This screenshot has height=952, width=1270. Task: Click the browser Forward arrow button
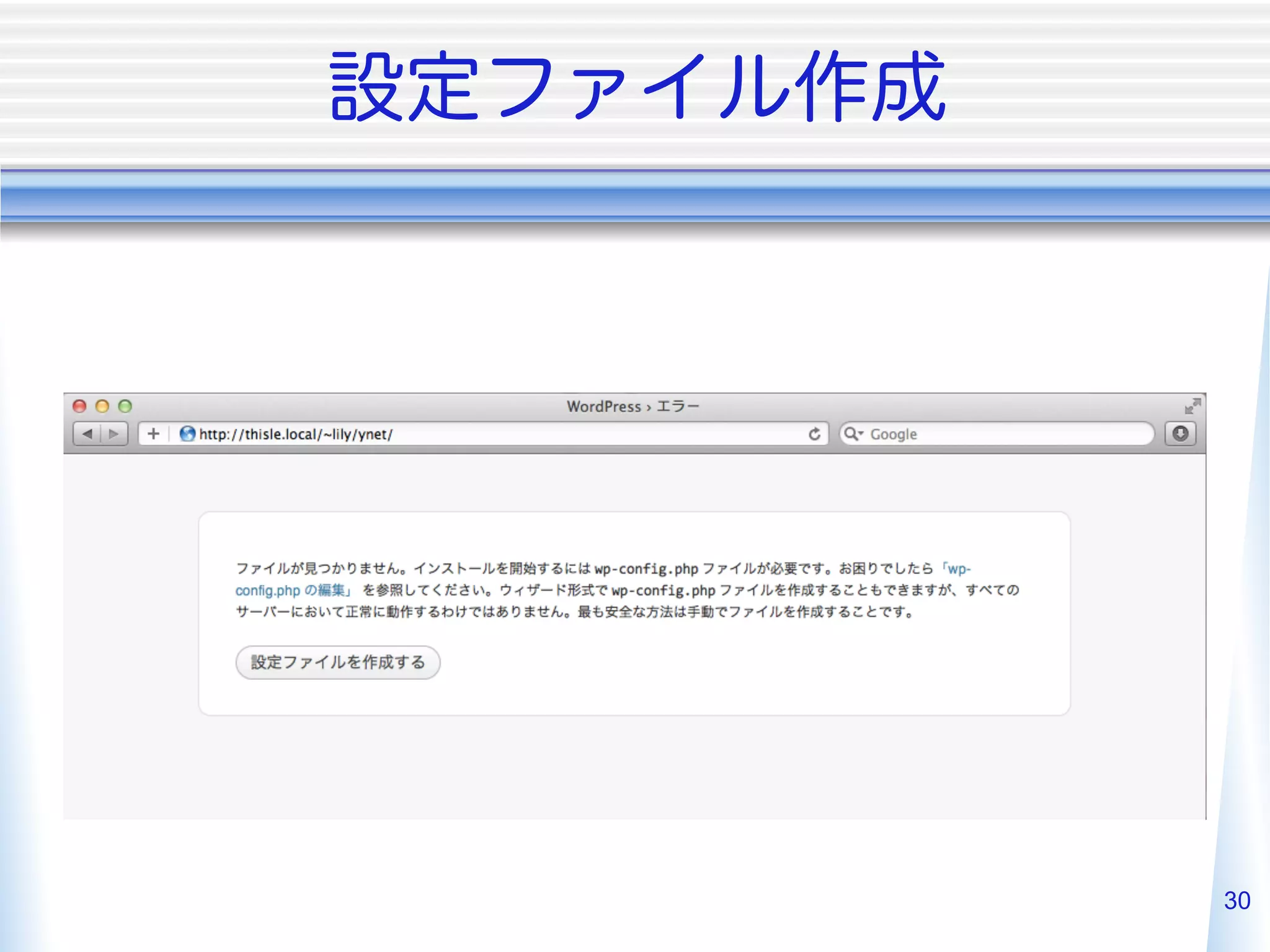(114, 434)
